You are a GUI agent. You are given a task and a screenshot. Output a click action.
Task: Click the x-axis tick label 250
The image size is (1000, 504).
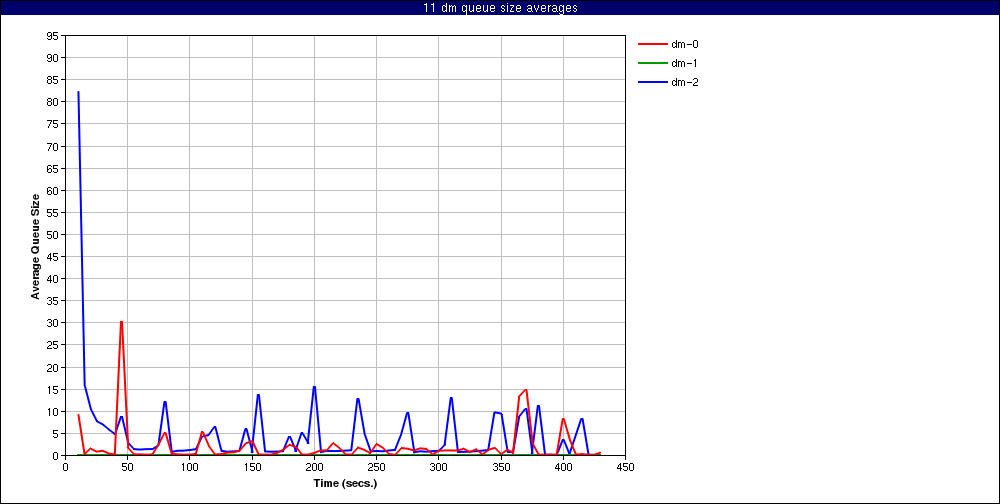pyautogui.click(x=376, y=466)
